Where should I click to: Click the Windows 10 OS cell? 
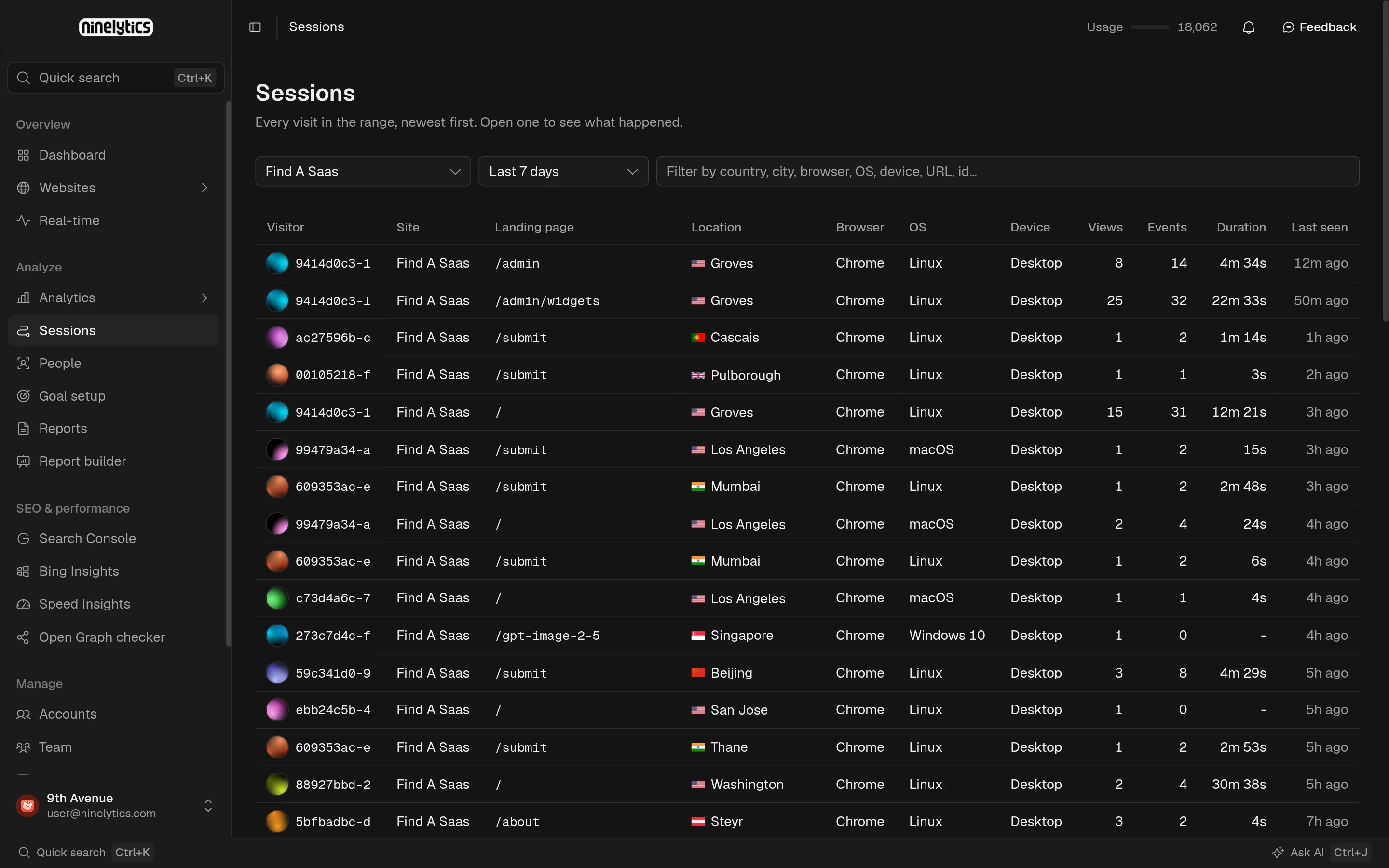coord(946,636)
